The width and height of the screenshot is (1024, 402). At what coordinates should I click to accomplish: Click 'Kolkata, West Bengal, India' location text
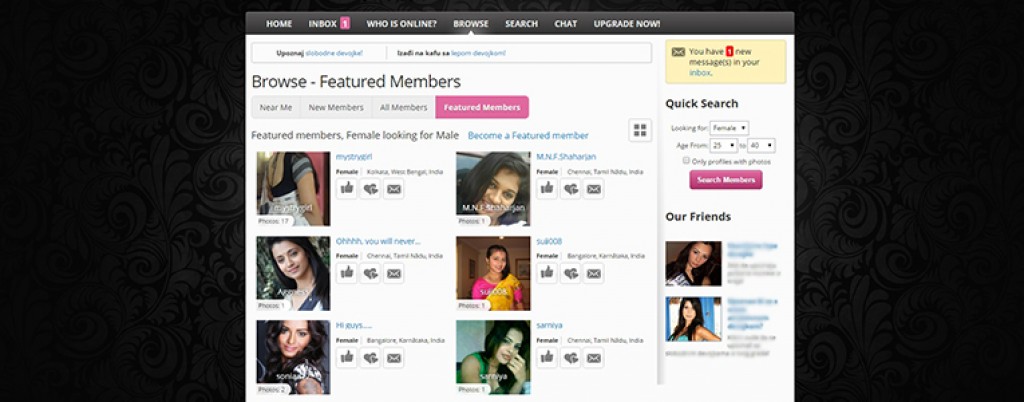click(404, 172)
